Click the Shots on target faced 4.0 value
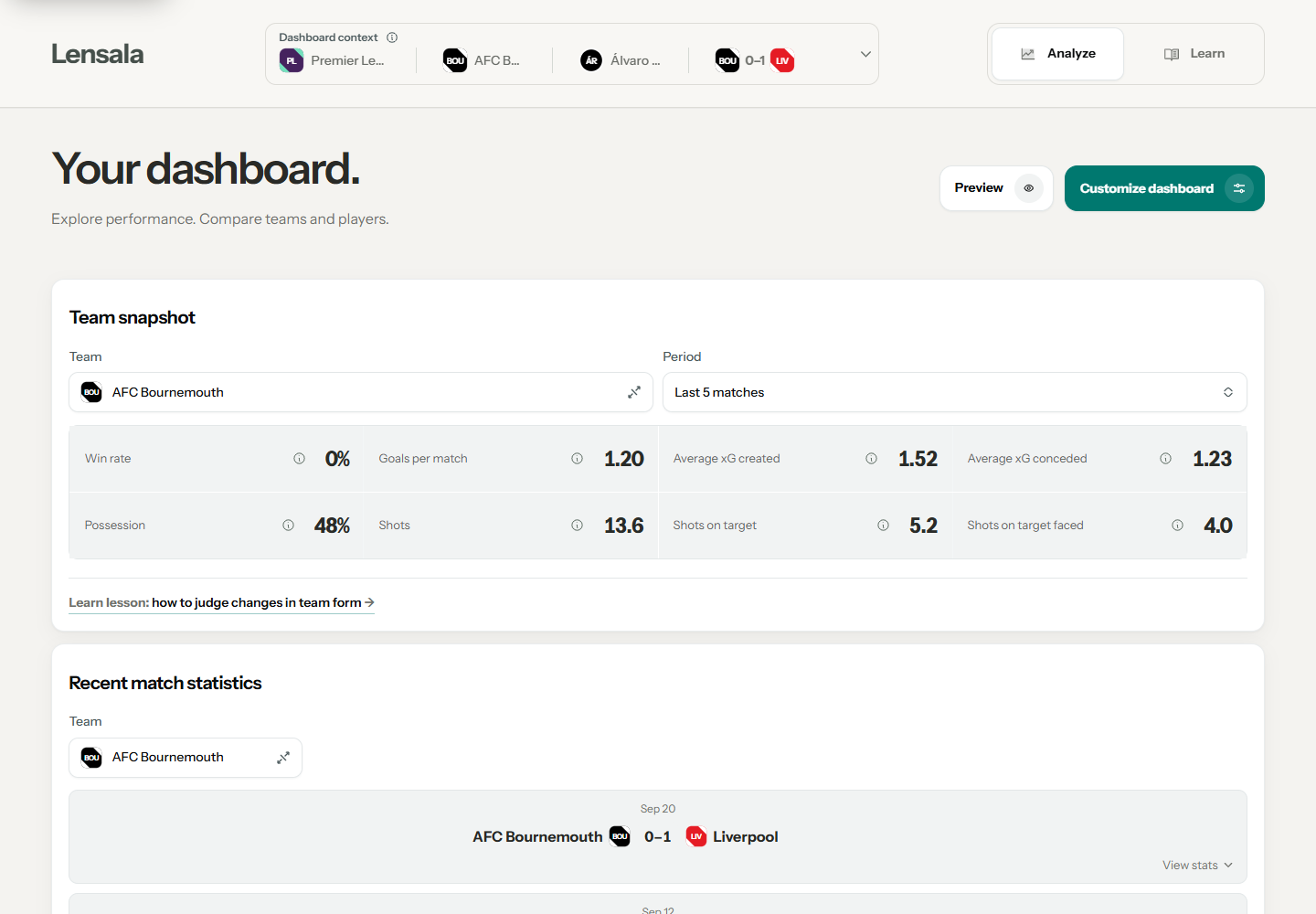Image resolution: width=1316 pixels, height=914 pixels. coord(1218,526)
